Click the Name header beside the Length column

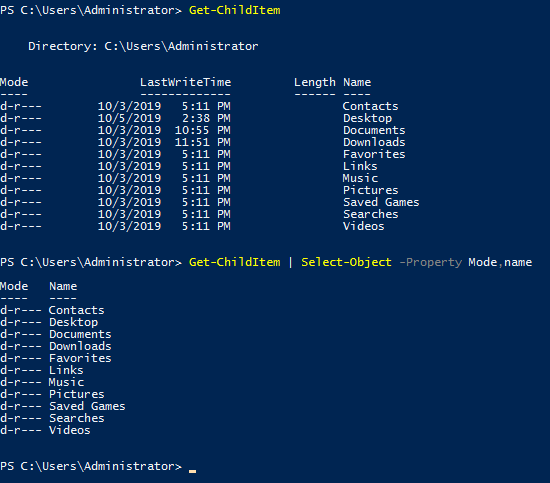click(x=357, y=82)
